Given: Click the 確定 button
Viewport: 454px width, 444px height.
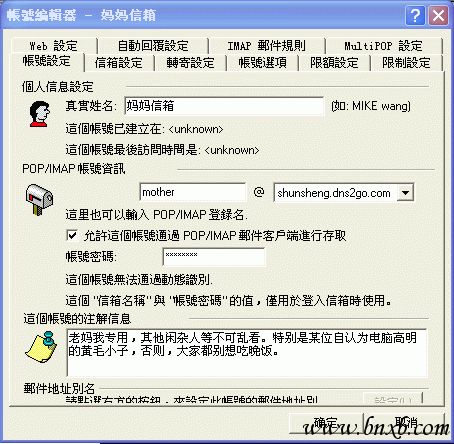Looking at the screenshot, I should [x=326, y=423].
